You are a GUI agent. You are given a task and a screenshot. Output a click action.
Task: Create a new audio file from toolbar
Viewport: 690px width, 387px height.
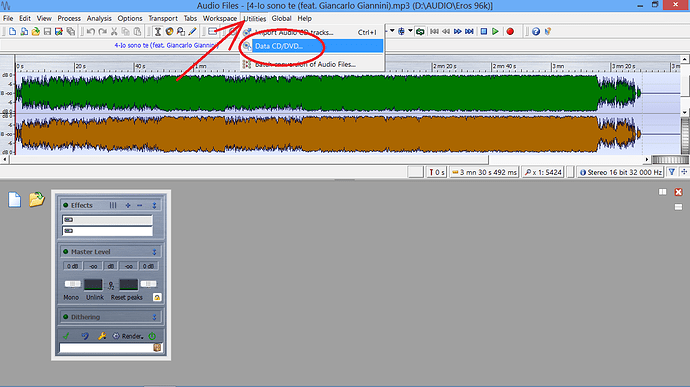pyautogui.click(x=12, y=32)
